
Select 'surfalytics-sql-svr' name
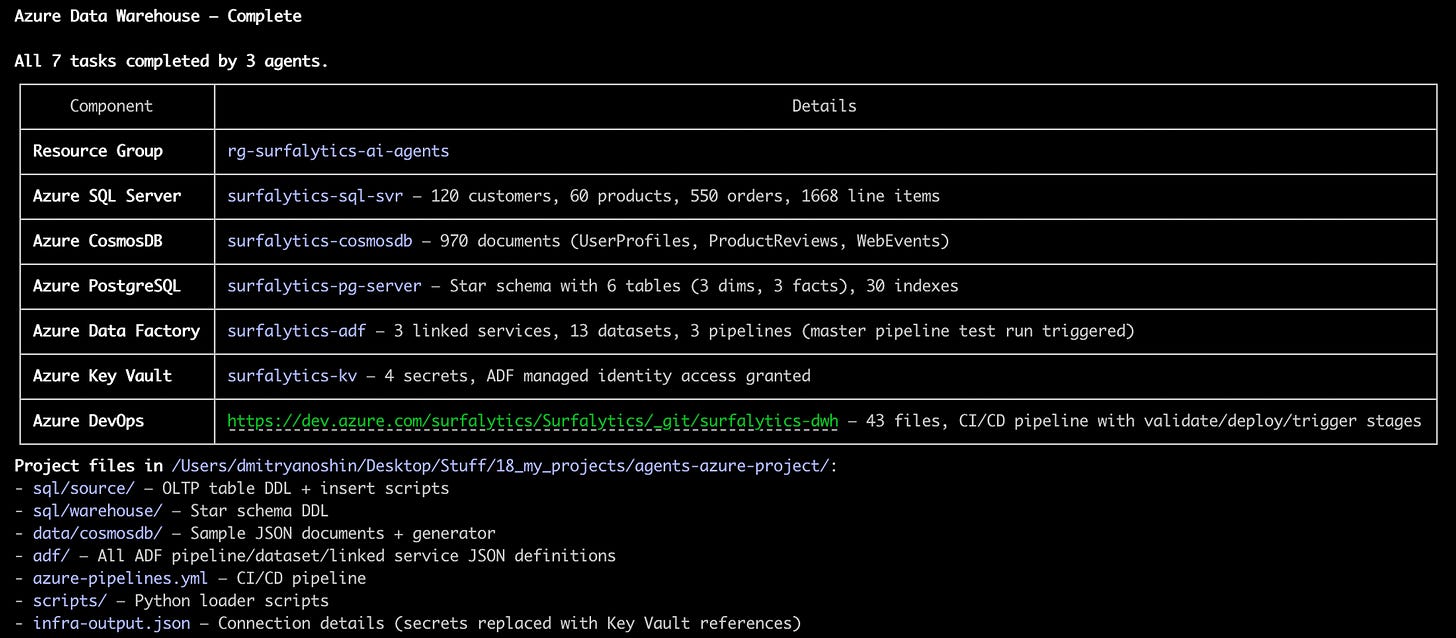pos(315,196)
